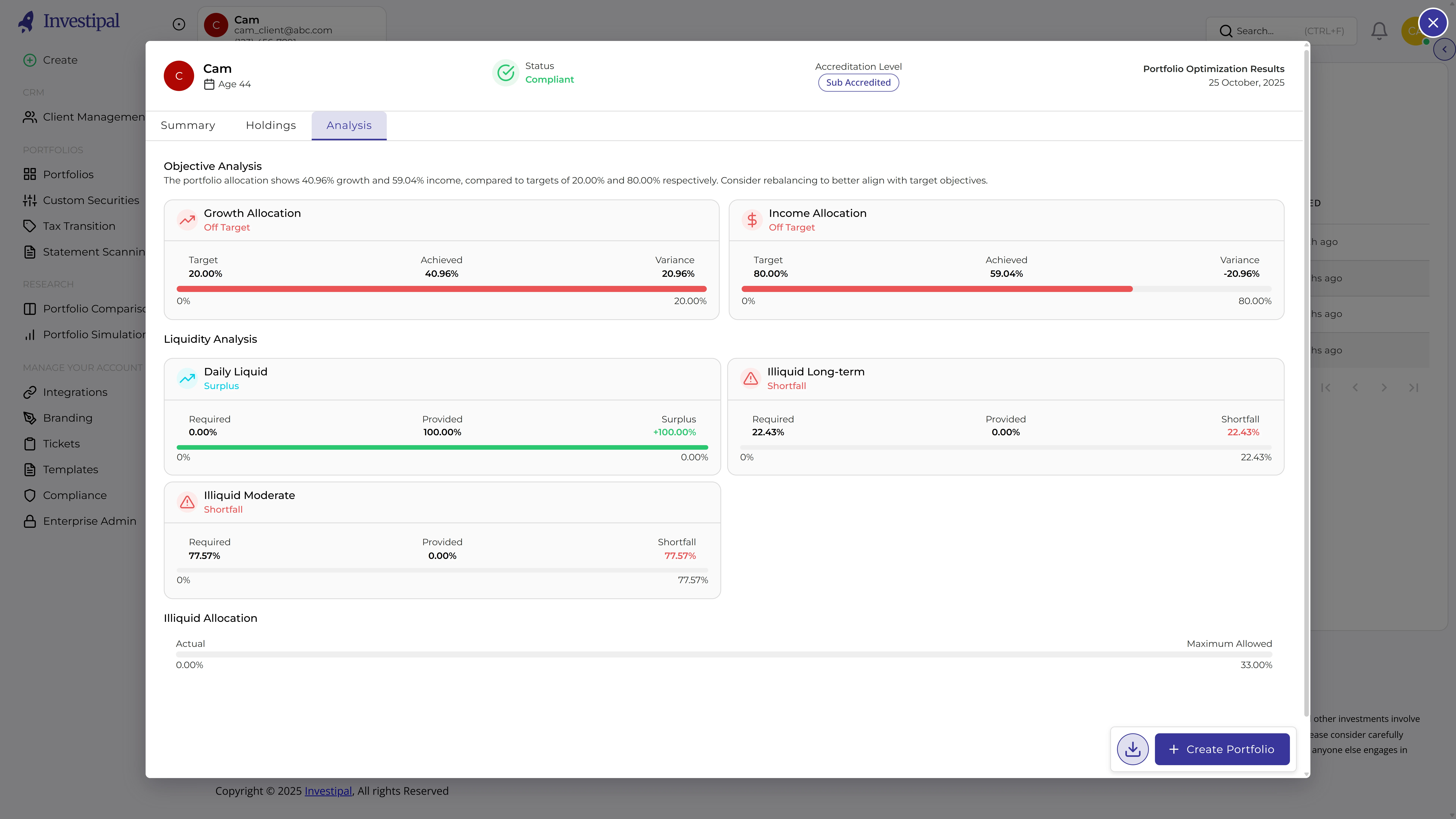Image resolution: width=1456 pixels, height=819 pixels.
Task: Click the green Compliant status check icon
Action: (505, 73)
